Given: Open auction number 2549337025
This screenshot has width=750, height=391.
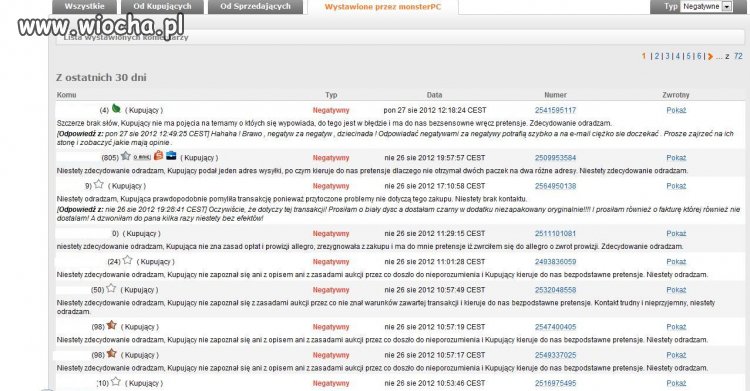Looking at the screenshot, I should 555,356.
